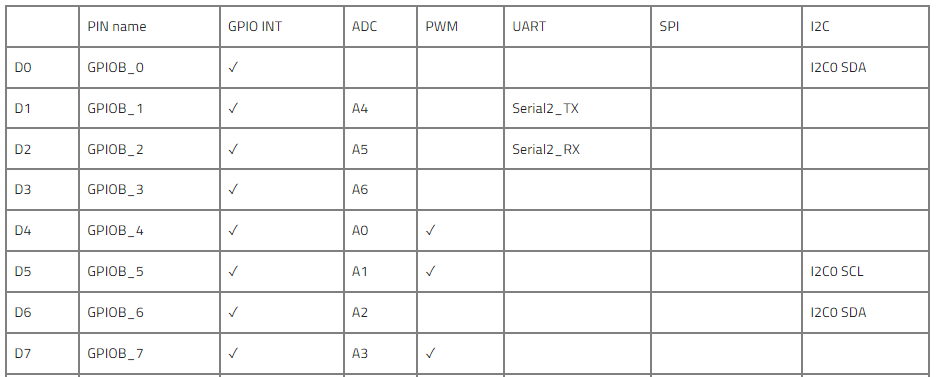The height and width of the screenshot is (377, 936).
Task: Click the GPIO INT checkmark in row D6
Action: (x=233, y=312)
